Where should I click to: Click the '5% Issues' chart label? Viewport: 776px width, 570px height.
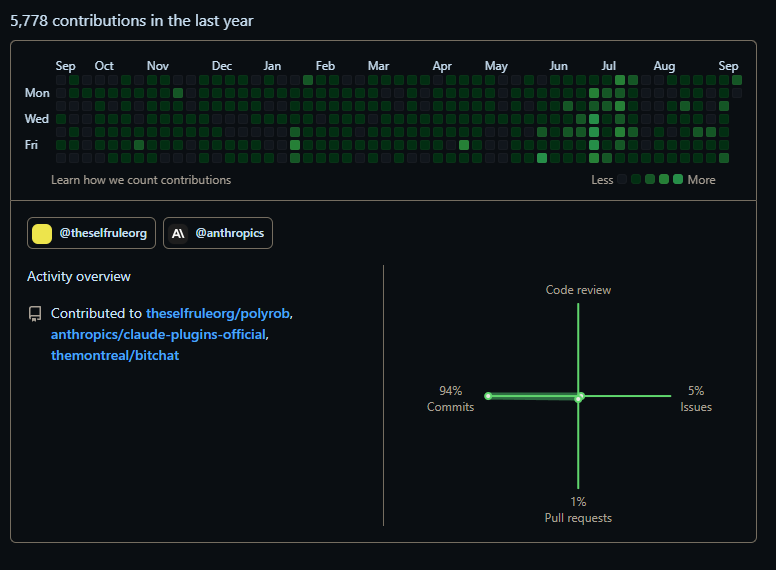[x=696, y=399]
